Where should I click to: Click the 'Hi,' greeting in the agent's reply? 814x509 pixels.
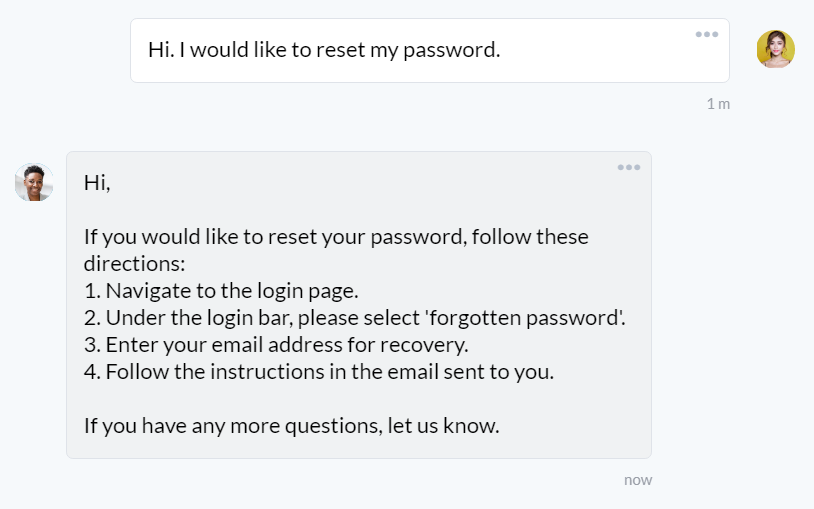click(97, 183)
